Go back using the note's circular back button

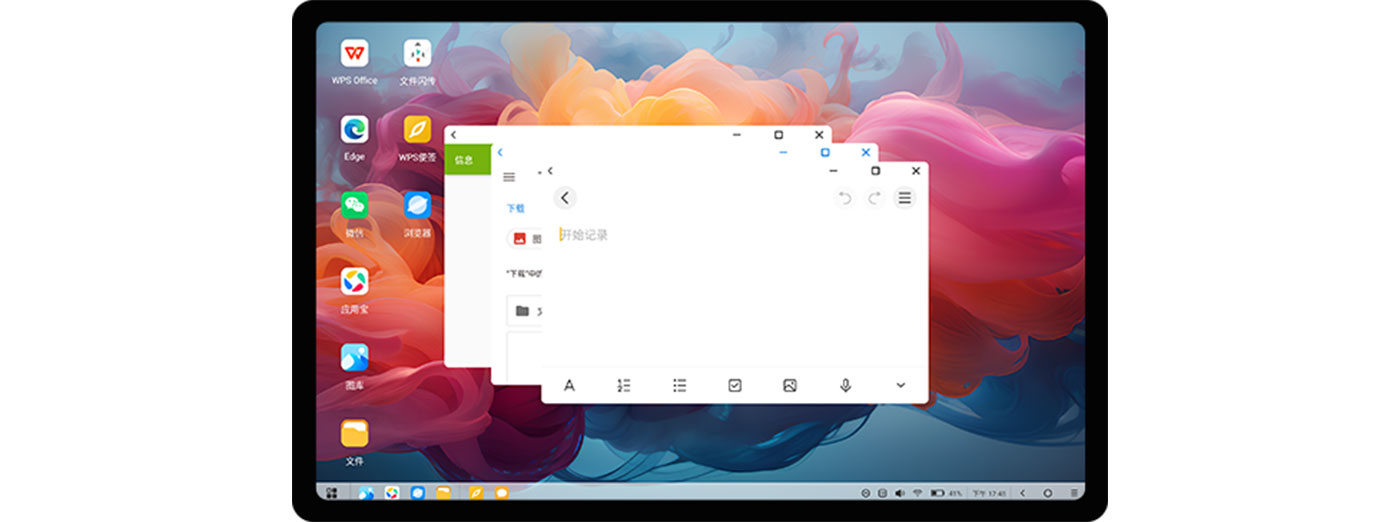tap(565, 198)
